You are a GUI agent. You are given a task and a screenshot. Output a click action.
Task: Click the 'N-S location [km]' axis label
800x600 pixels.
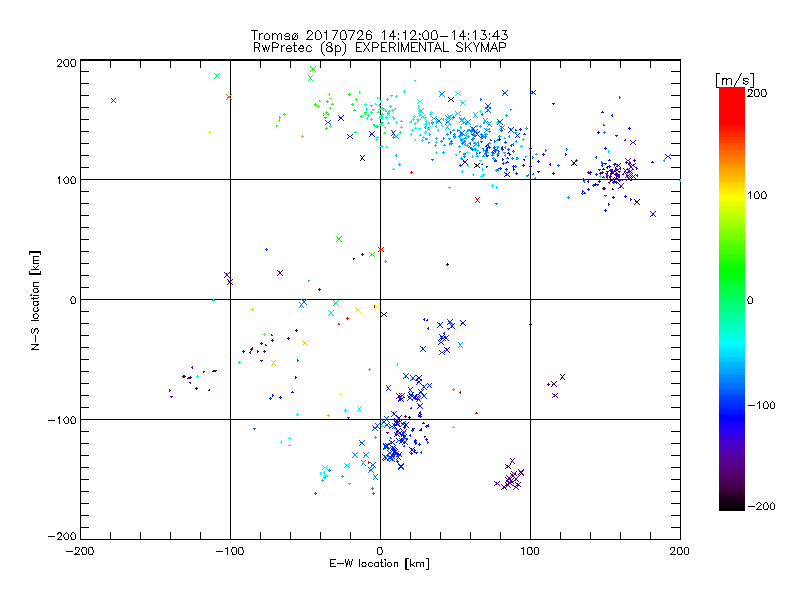[x=35, y=300]
